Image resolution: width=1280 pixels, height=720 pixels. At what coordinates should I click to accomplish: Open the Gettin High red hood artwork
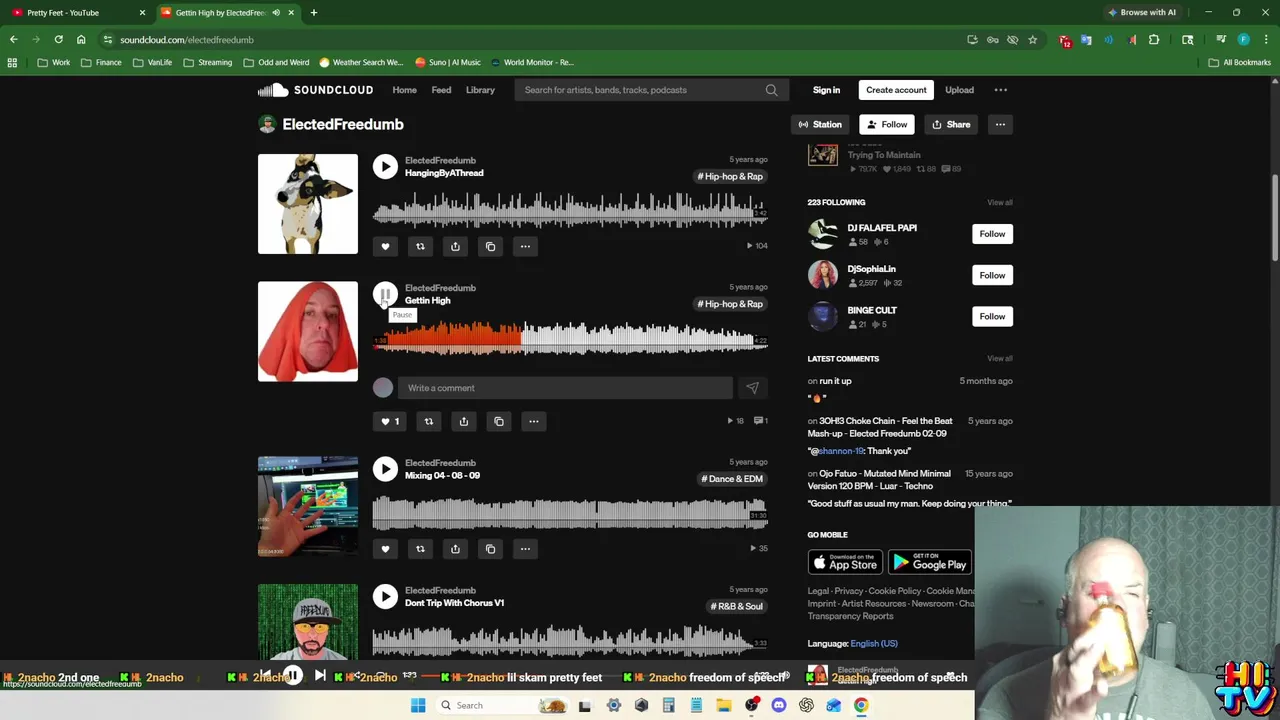[308, 332]
